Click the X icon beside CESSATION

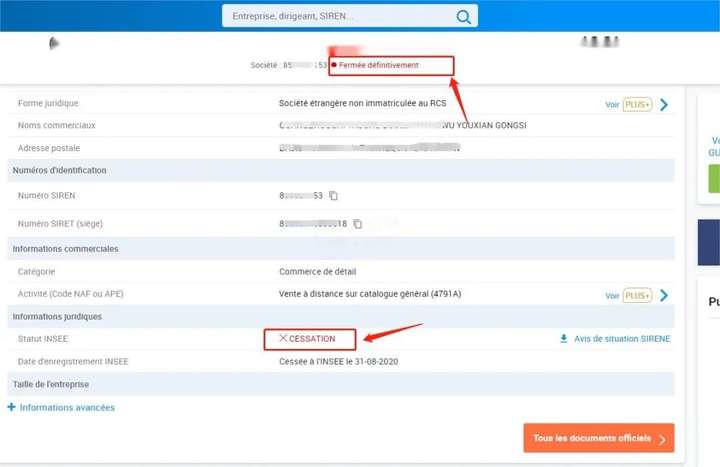pyautogui.click(x=283, y=338)
